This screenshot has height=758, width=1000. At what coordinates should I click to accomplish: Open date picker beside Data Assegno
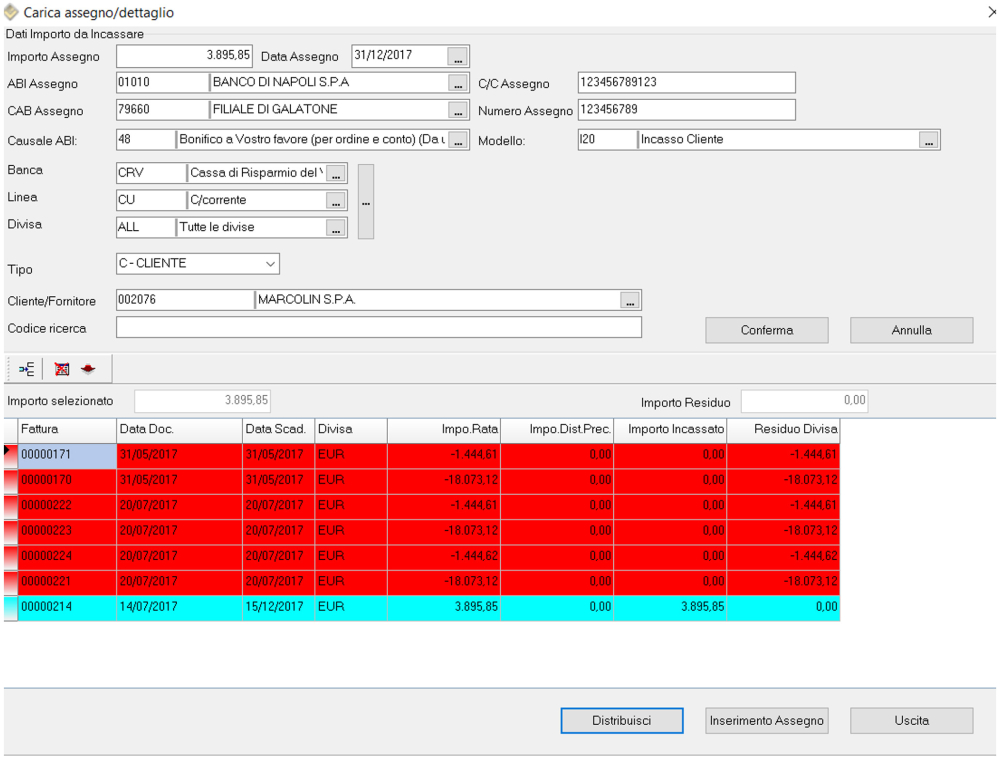click(x=458, y=56)
